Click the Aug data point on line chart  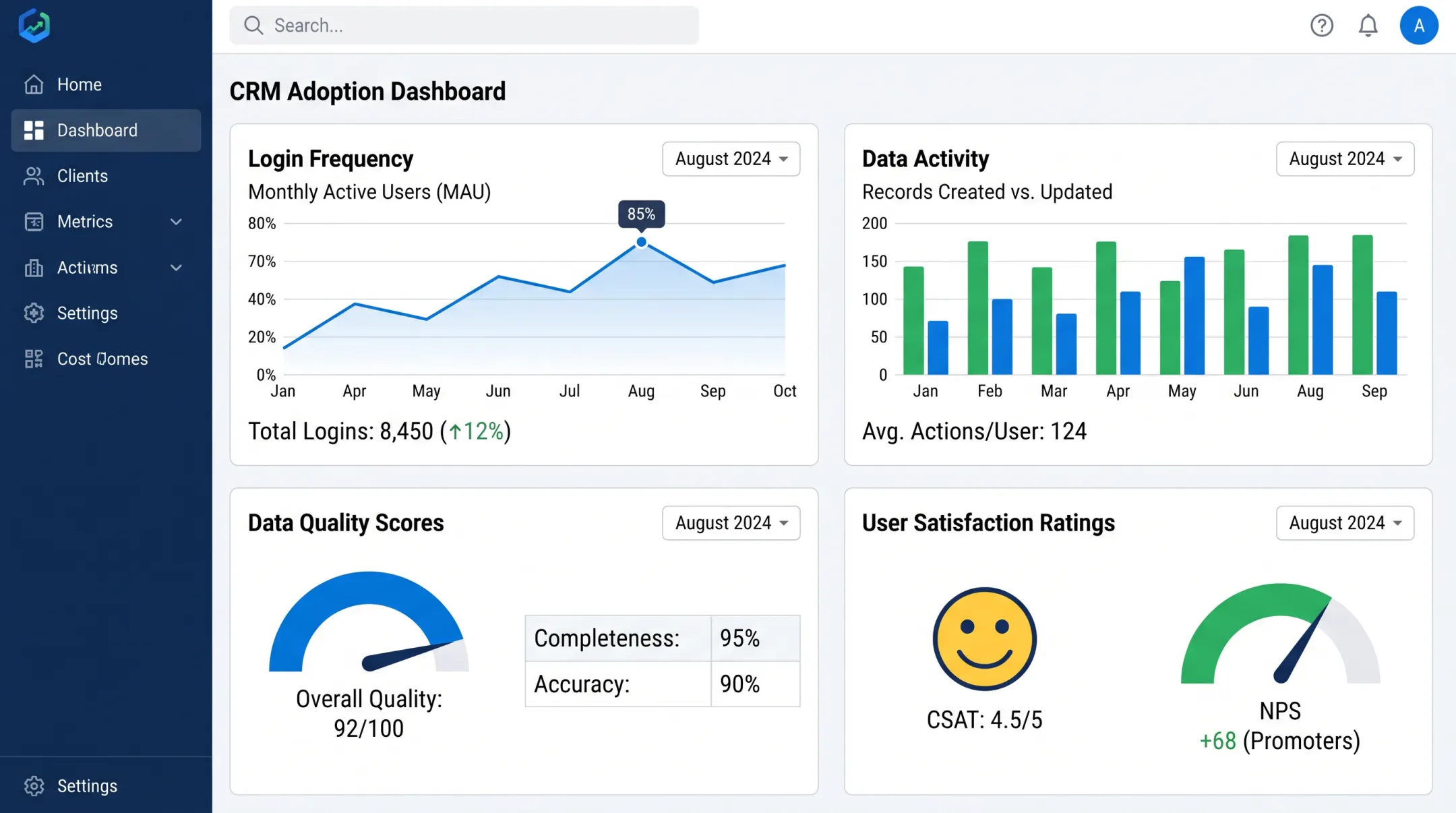tap(641, 242)
